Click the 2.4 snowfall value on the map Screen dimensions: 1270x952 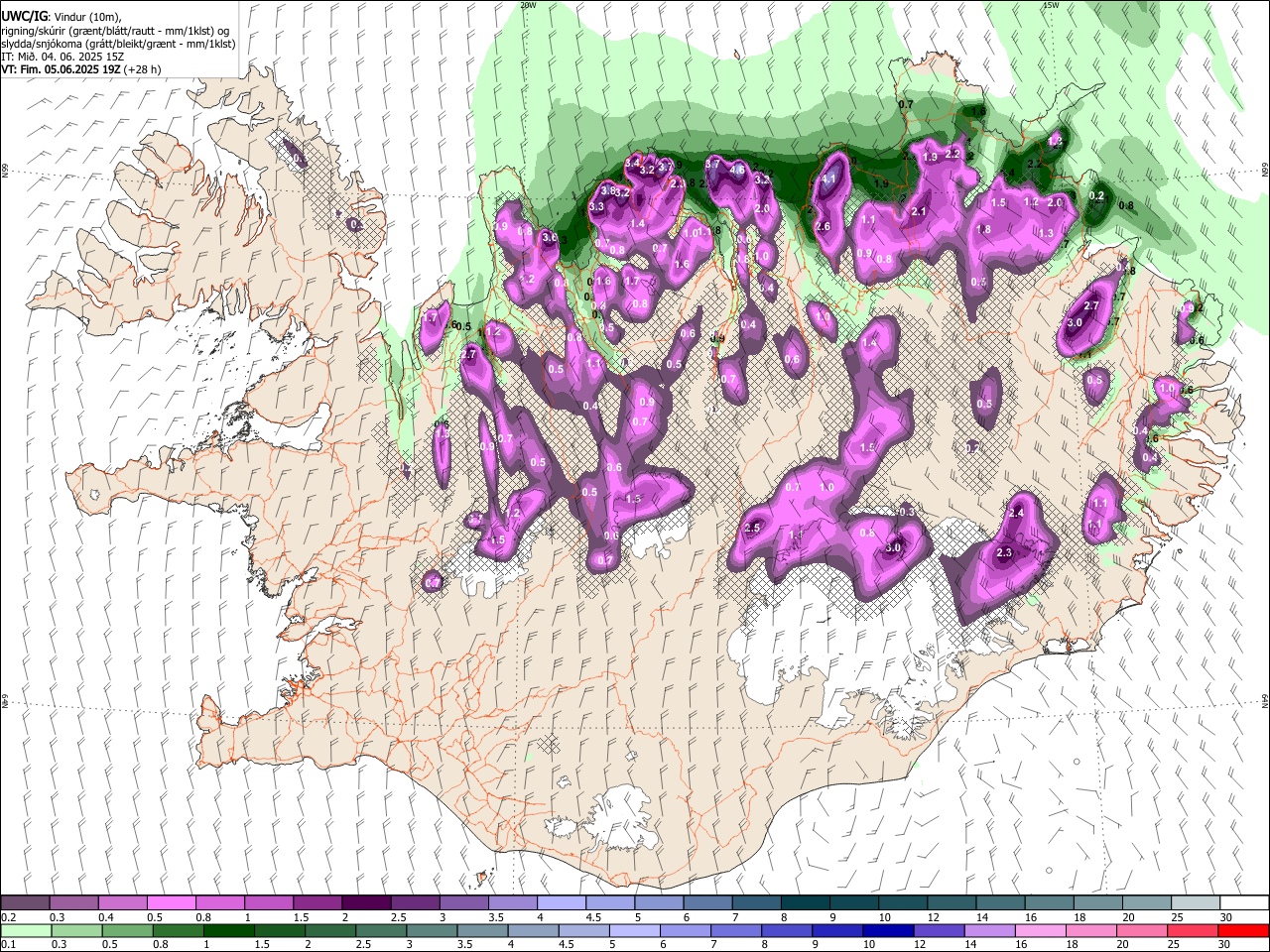pos(1016,514)
